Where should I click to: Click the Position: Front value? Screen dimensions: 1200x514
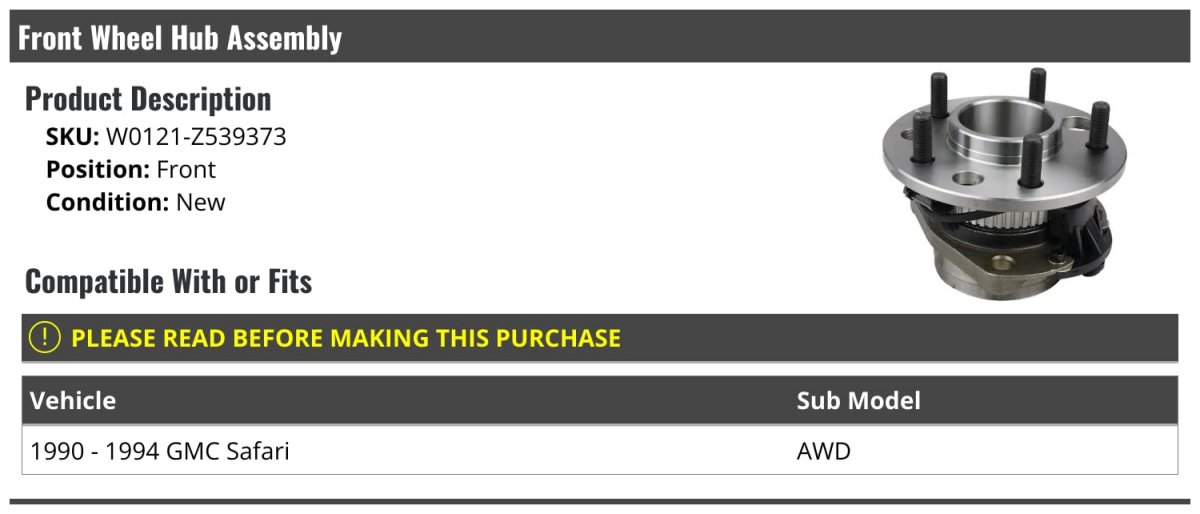[x=186, y=170]
